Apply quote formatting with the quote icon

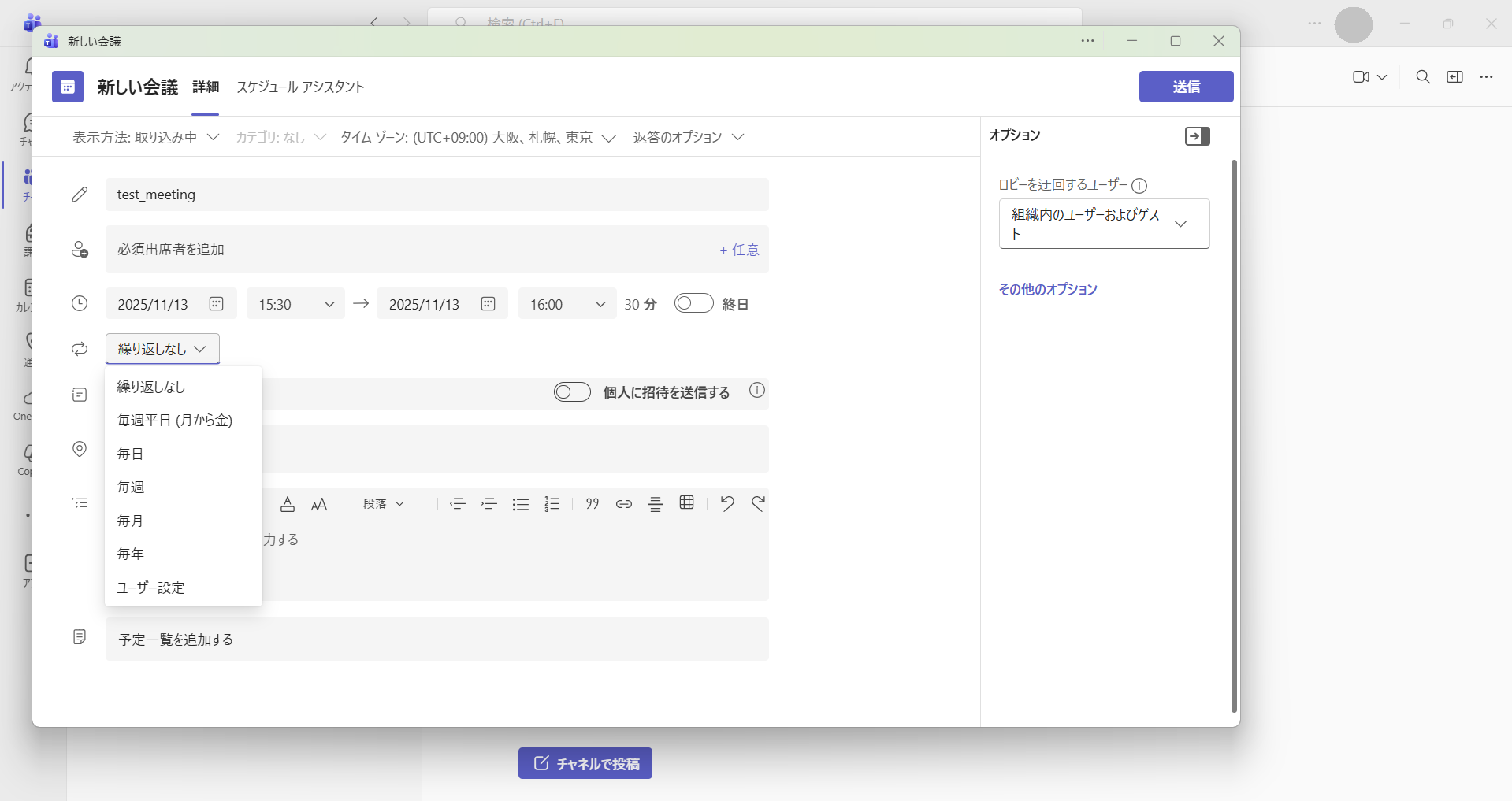point(593,504)
